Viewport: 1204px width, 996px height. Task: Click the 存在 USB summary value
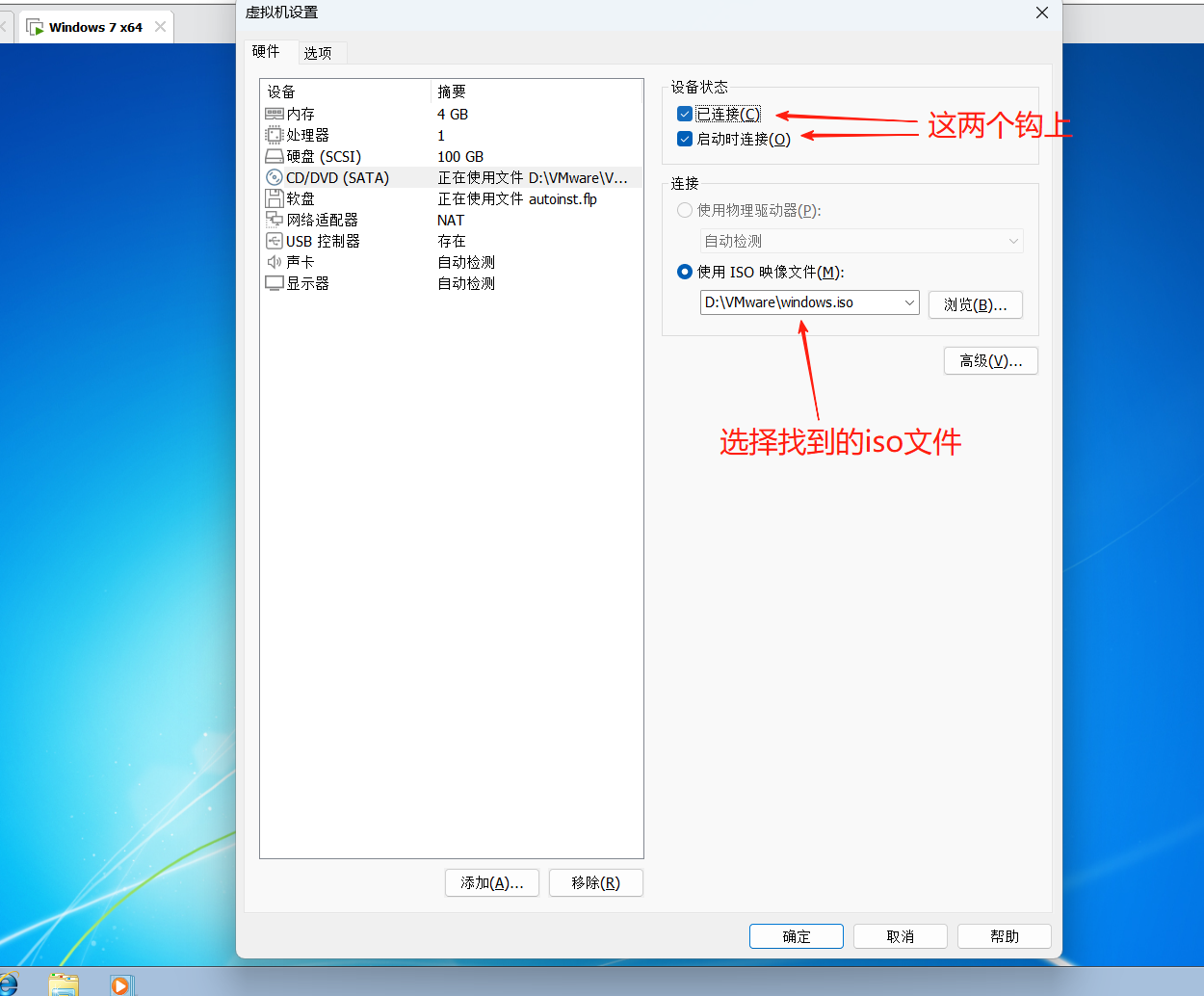click(452, 241)
